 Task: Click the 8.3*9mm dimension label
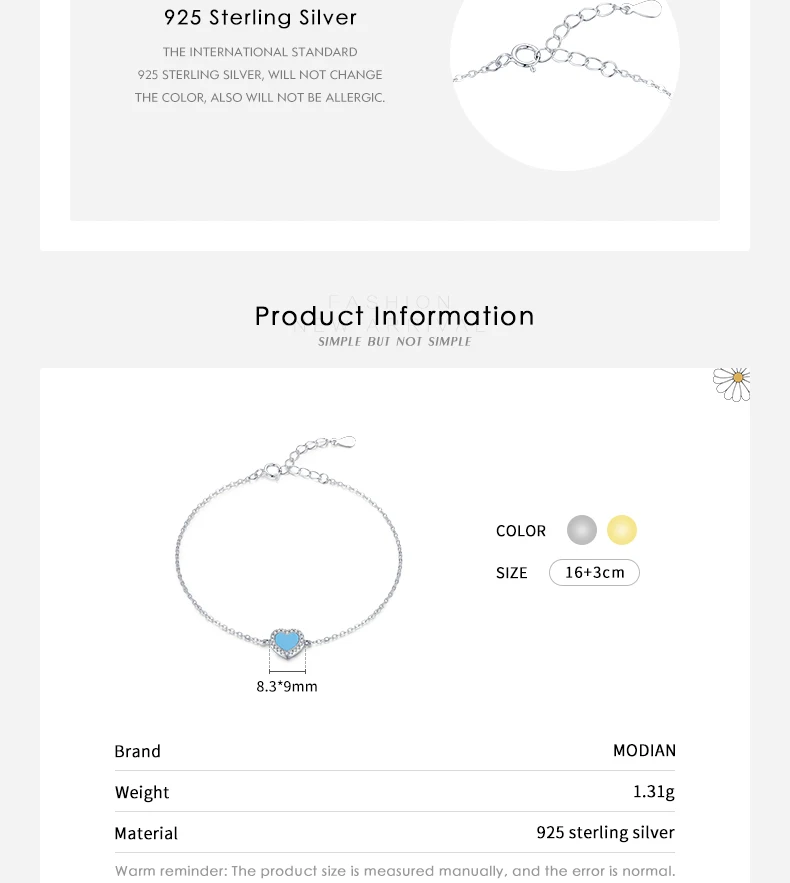pos(287,686)
